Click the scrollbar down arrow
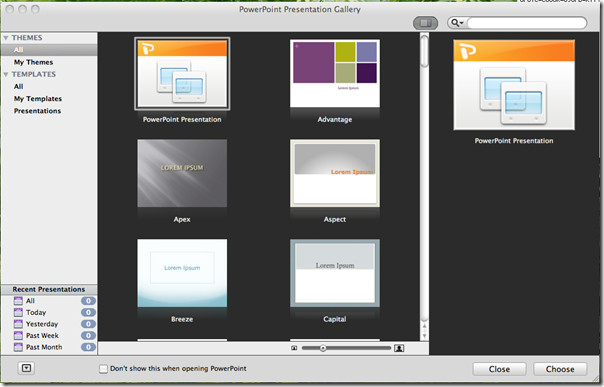604x387 pixels. 424,336
